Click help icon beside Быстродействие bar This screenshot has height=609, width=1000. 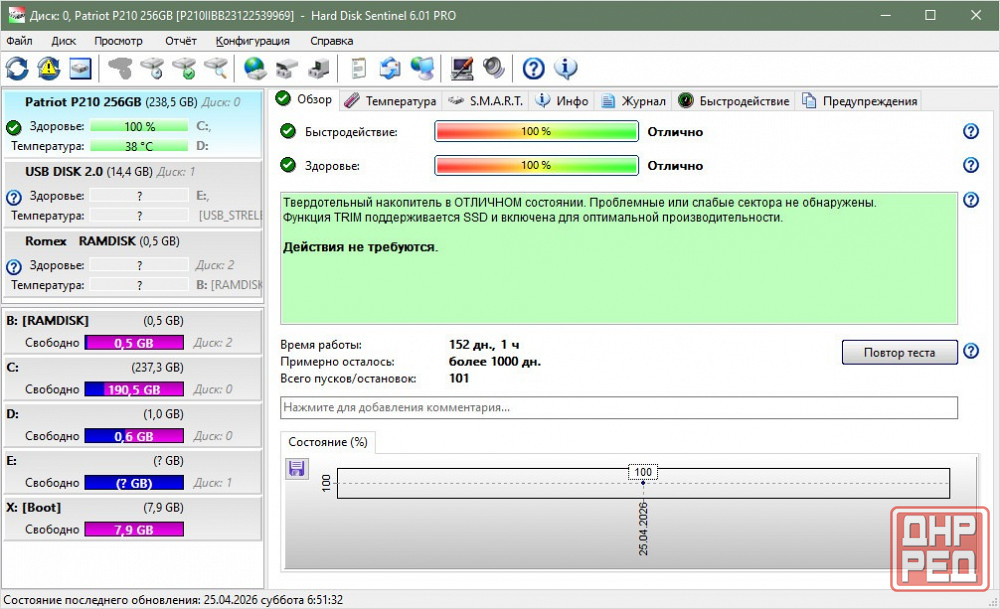(x=970, y=132)
